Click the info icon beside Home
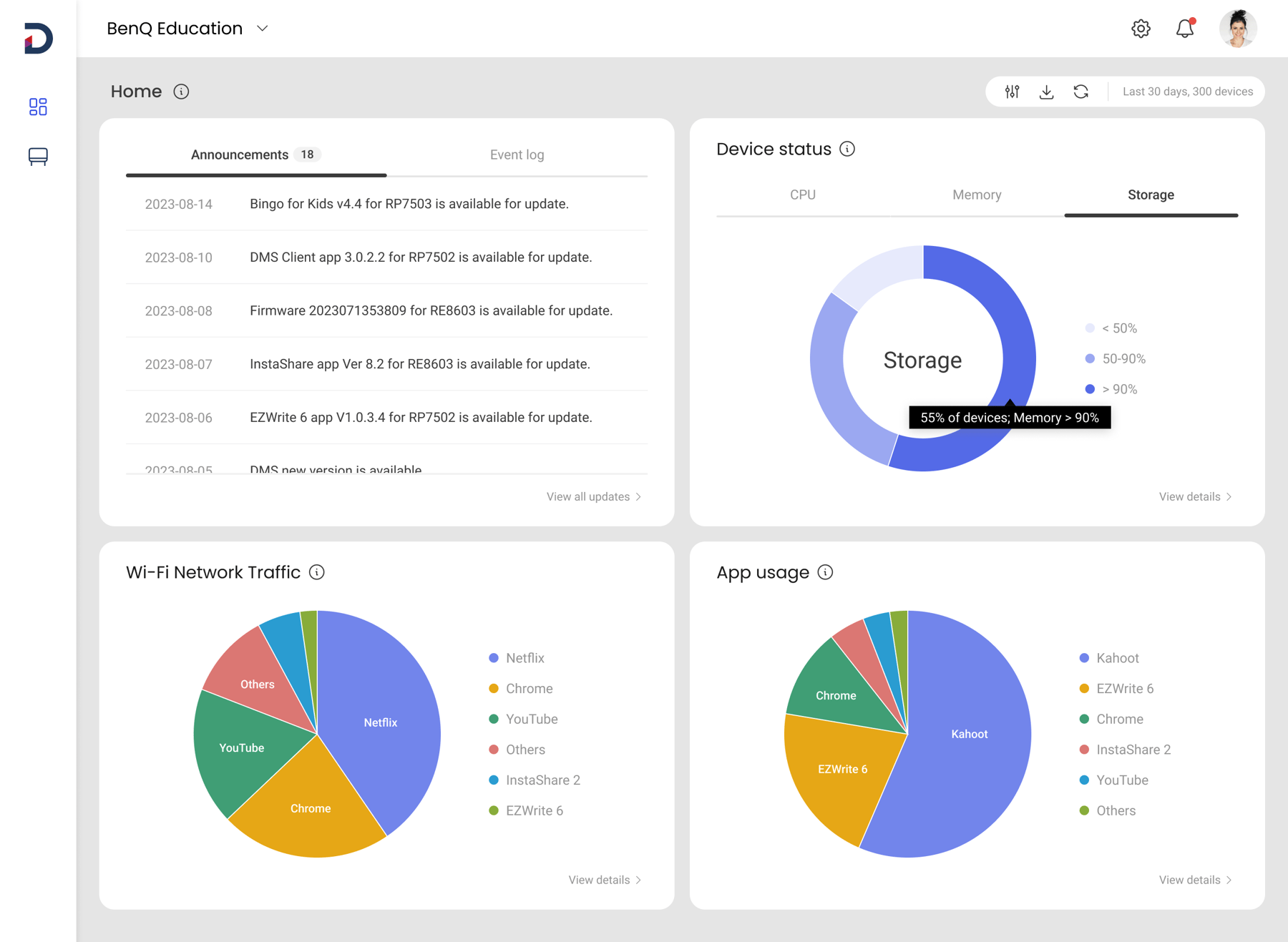1288x942 pixels. 181,92
